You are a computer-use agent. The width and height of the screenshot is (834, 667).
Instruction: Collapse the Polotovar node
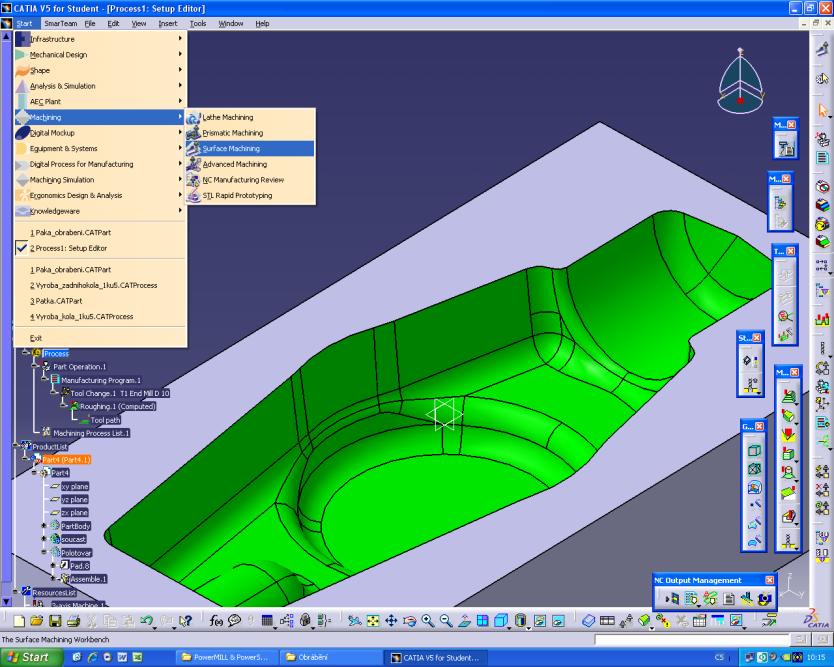(44, 553)
